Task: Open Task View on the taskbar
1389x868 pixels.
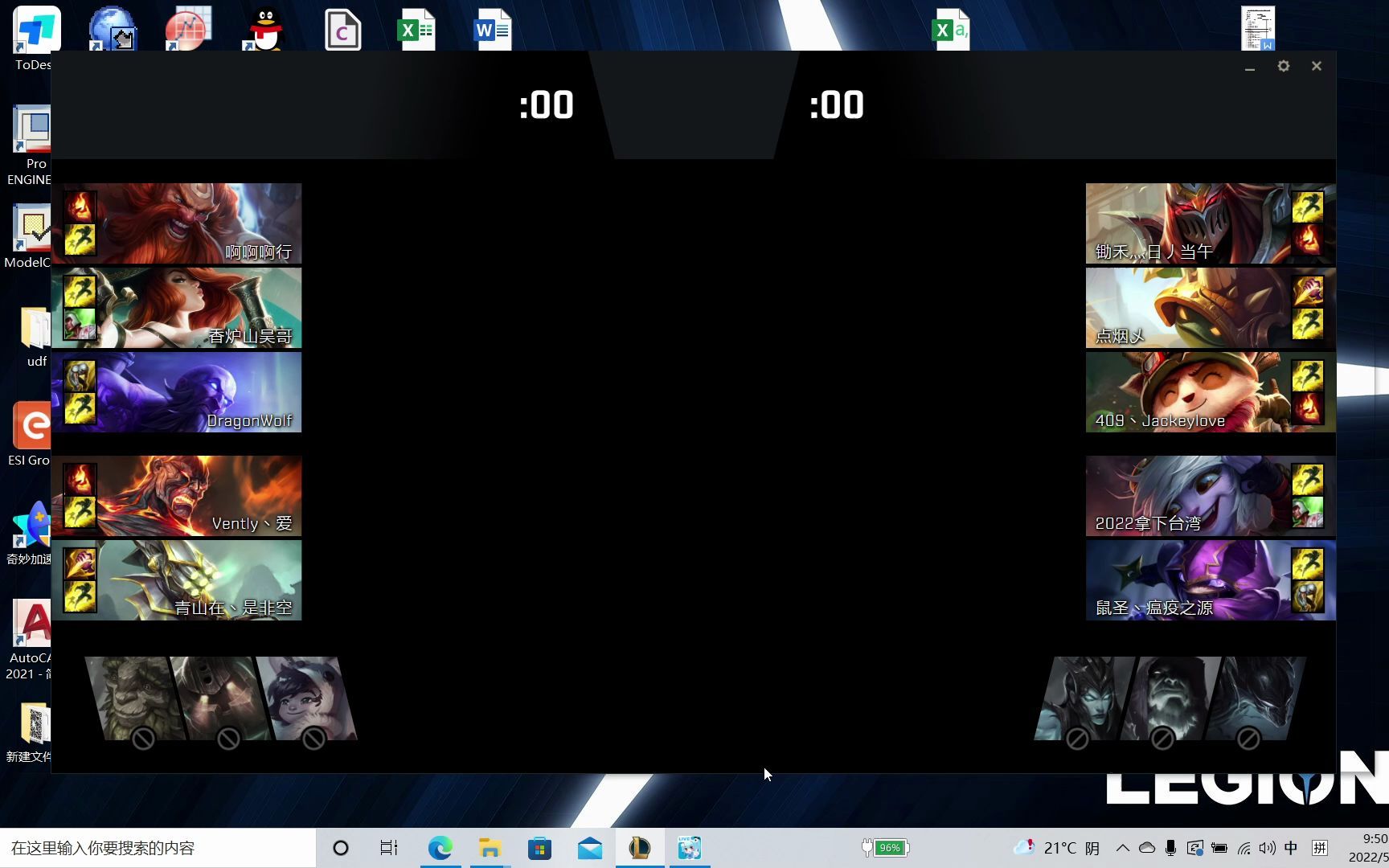Action: 389,848
